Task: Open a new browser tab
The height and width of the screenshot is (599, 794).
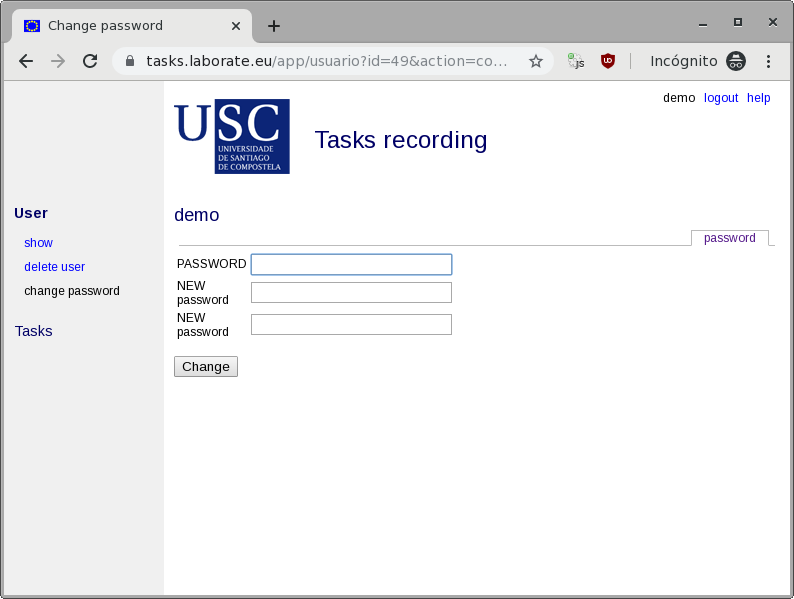Action: click(x=274, y=26)
